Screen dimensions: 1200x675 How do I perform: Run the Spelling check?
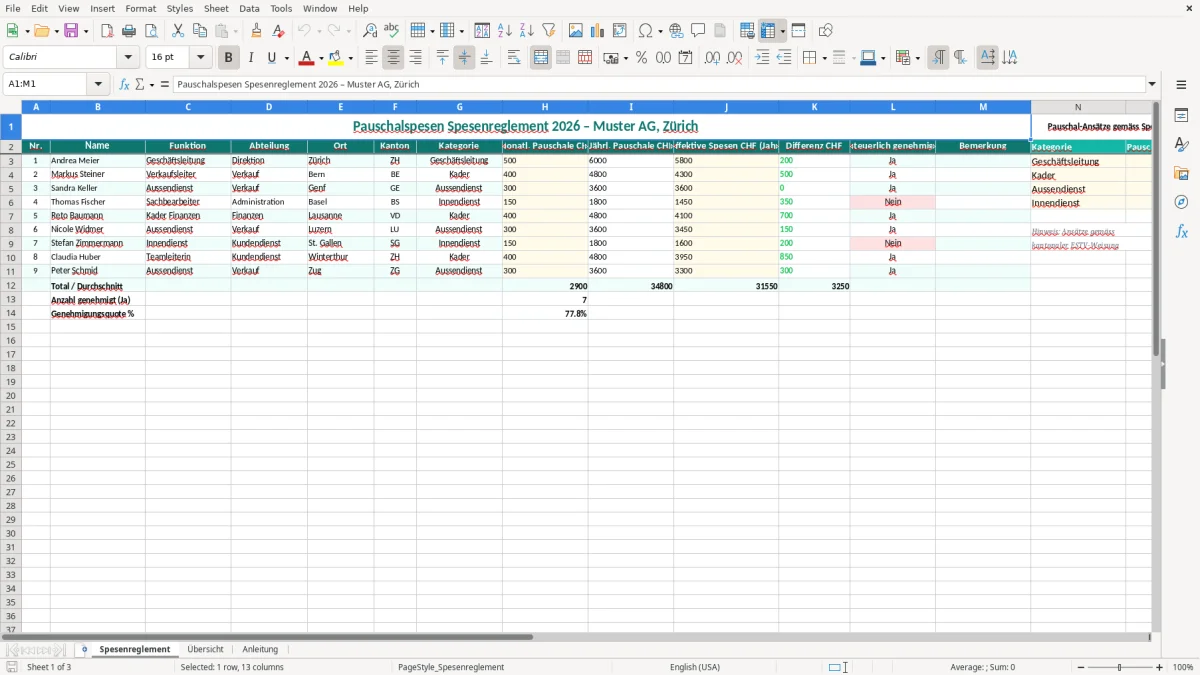392,31
